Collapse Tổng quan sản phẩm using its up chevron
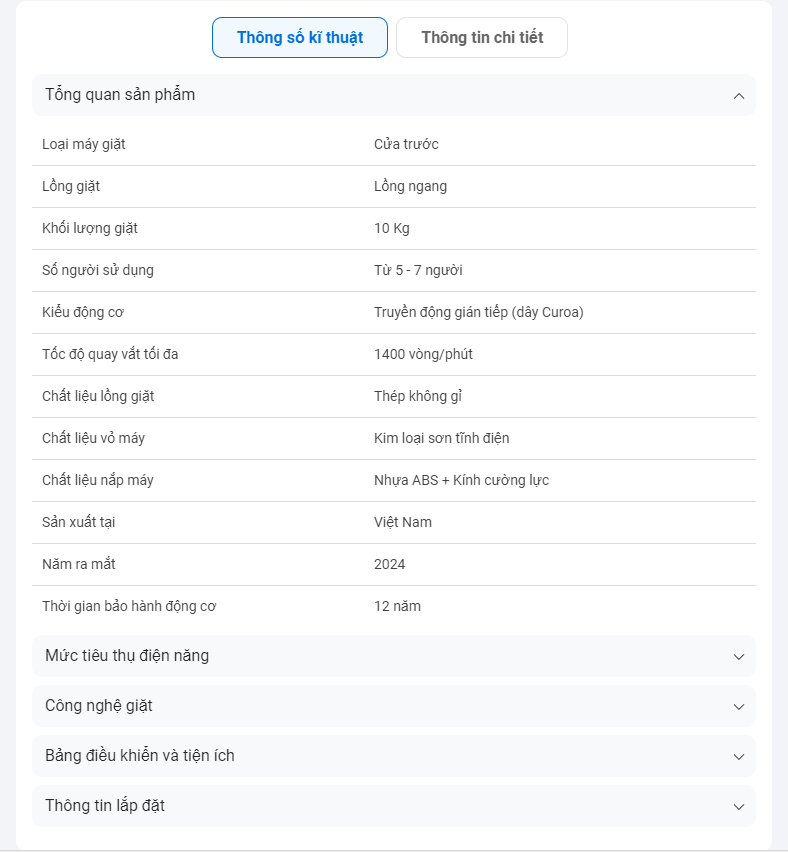This screenshot has width=788, height=852. pos(739,96)
